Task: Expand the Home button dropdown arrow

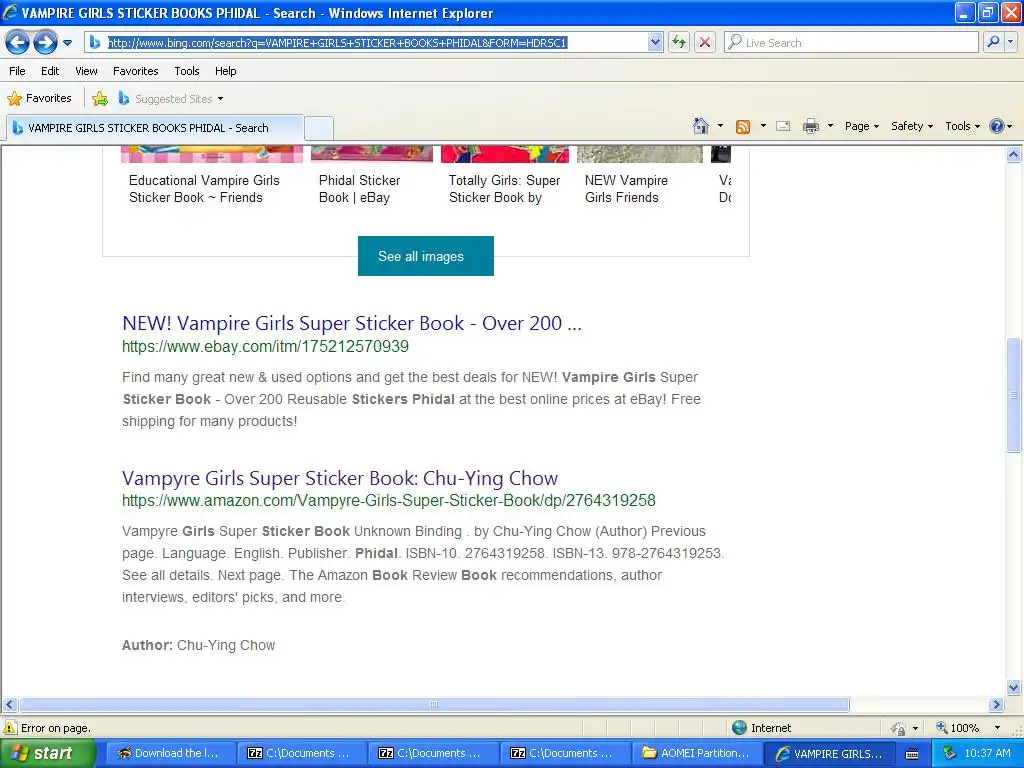Action: [x=720, y=126]
